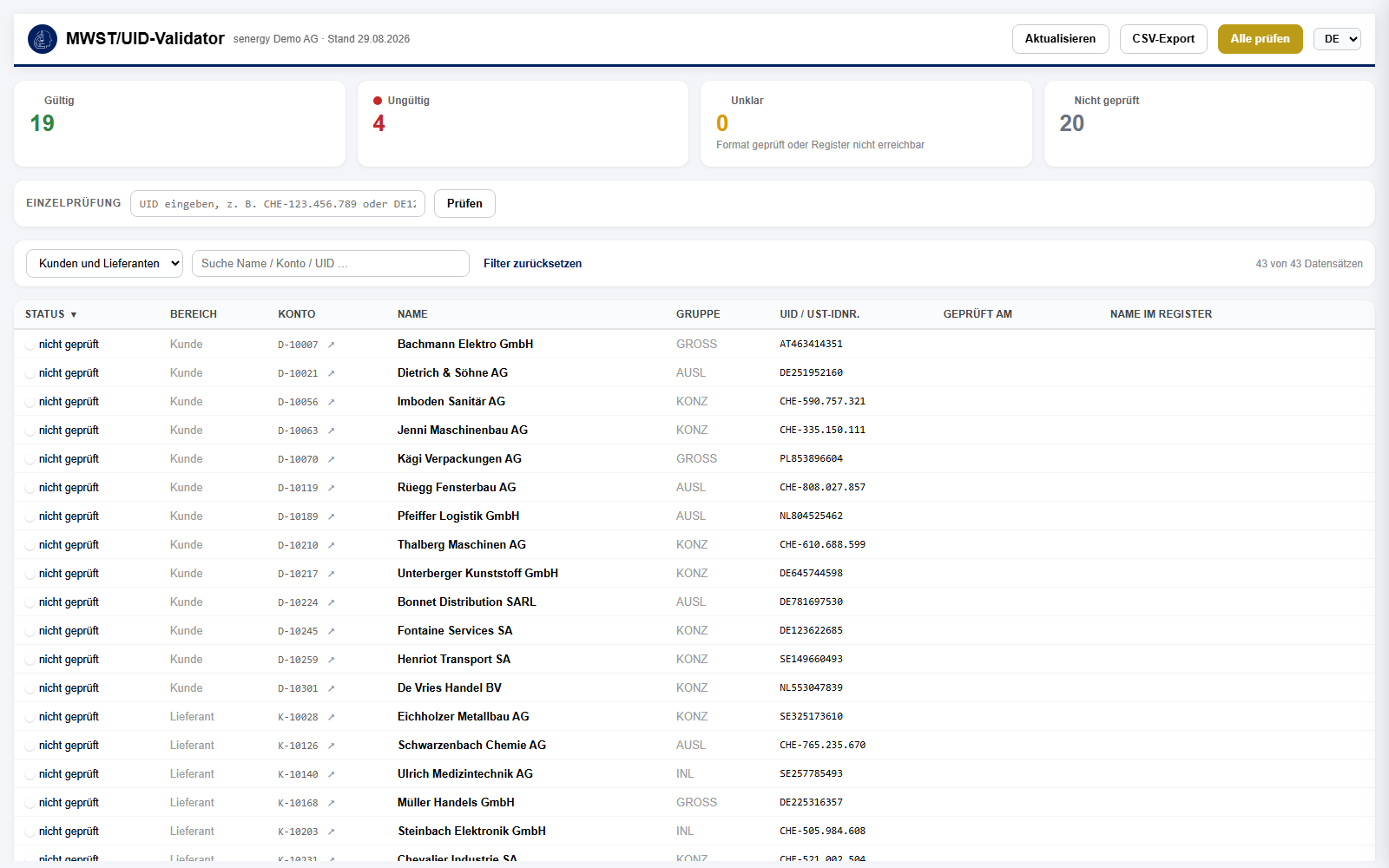The image size is (1389, 868).
Task: Open Kunden und Lieferanten filter dropdown
Action: [104, 264]
